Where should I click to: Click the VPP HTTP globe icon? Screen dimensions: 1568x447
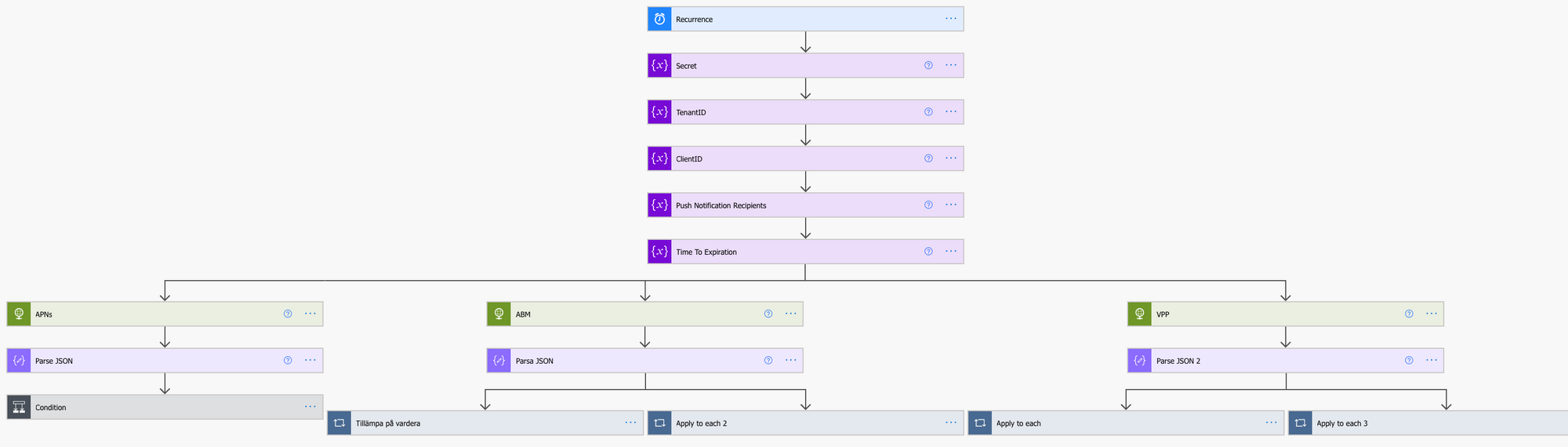click(x=1139, y=314)
